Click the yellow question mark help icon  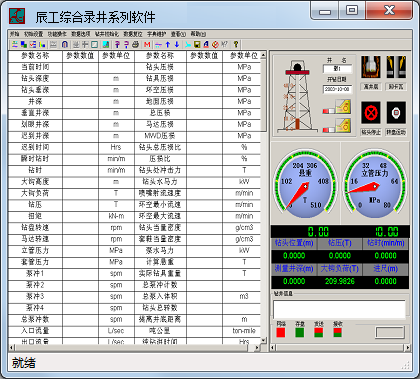pos(236,44)
